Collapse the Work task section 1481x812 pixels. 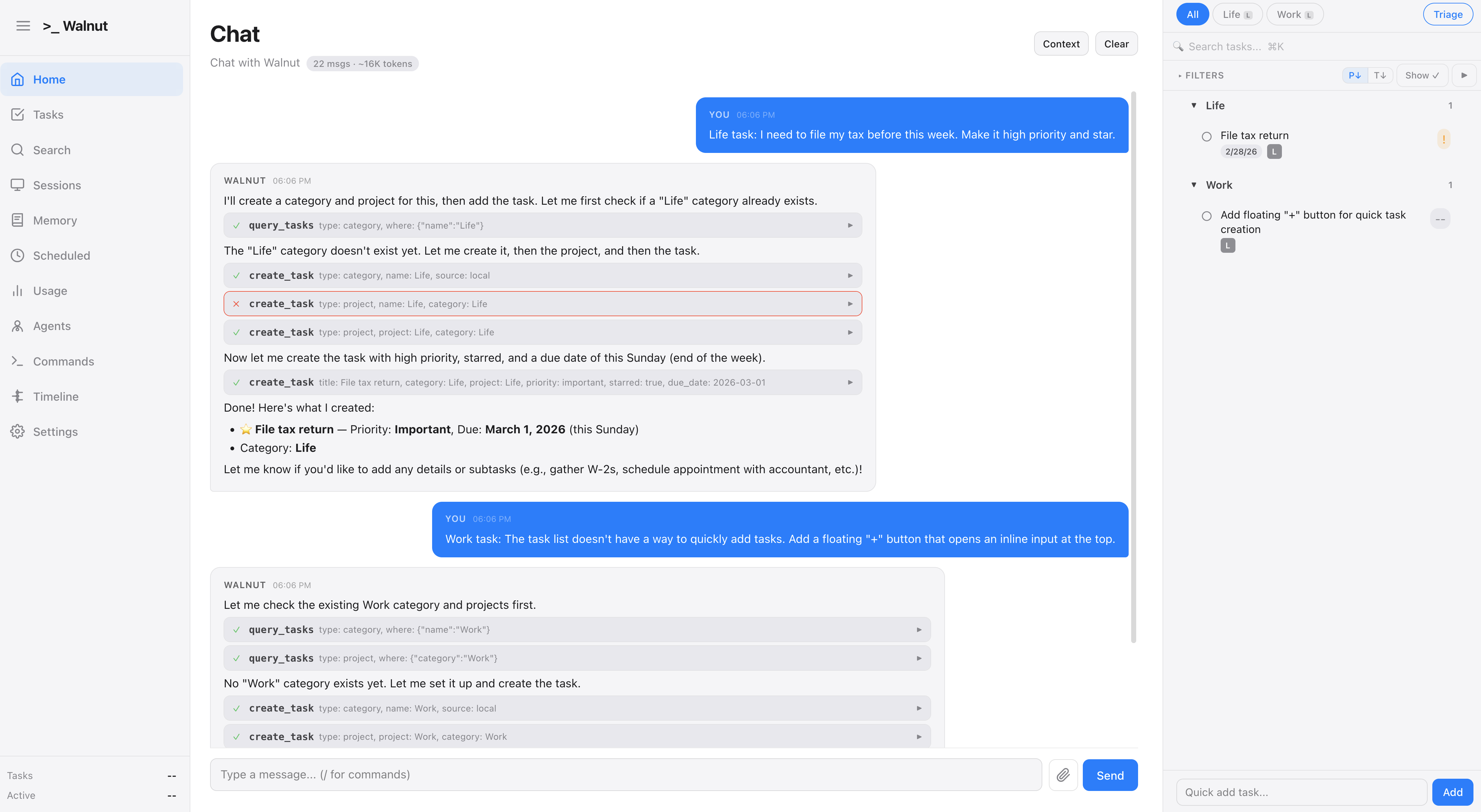coord(1194,185)
